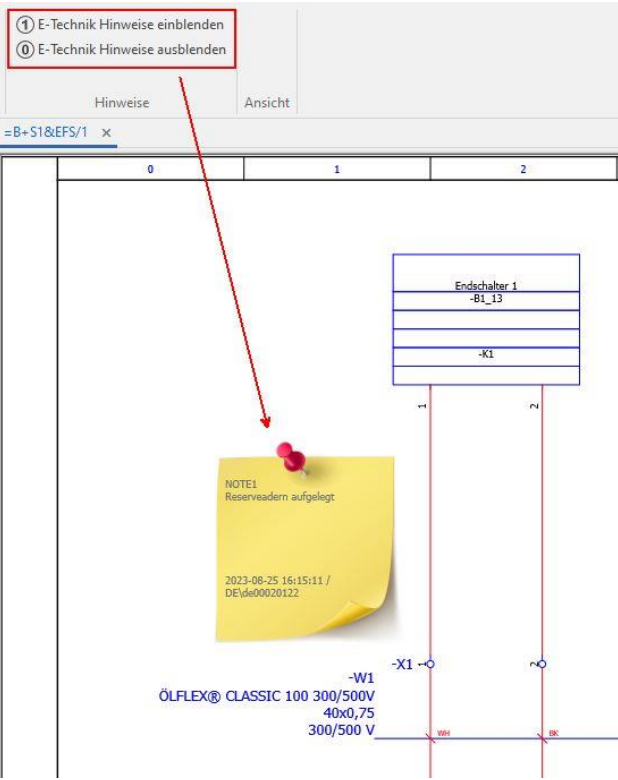This screenshot has height=780, width=618.
Task: Click the circled 1 icon for Hinweise einblenden
Action: click(24, 24)
